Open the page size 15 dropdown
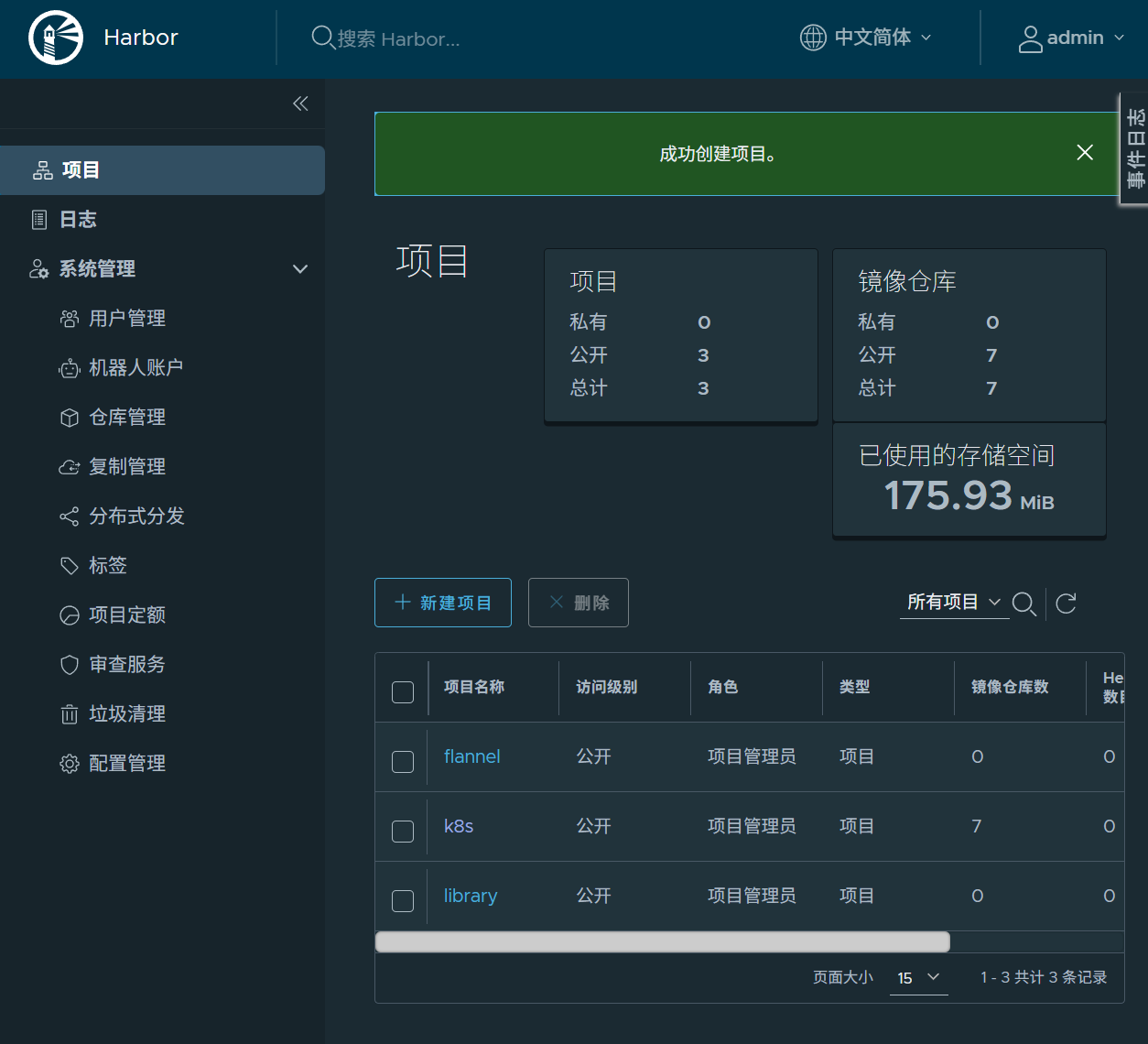The width and height of the screenshot is (1148, 1044). (918, 978)
